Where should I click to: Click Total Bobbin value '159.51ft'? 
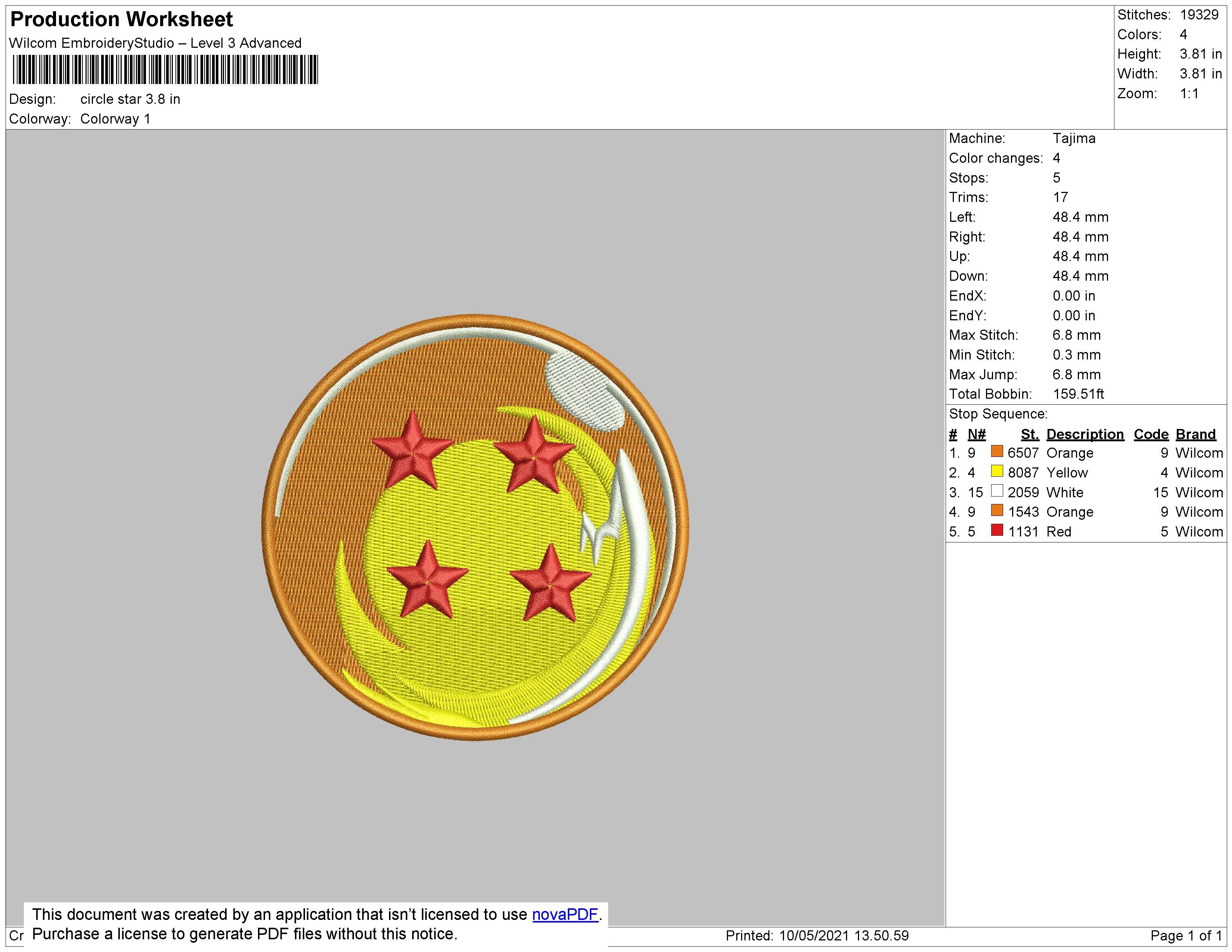1078,394
